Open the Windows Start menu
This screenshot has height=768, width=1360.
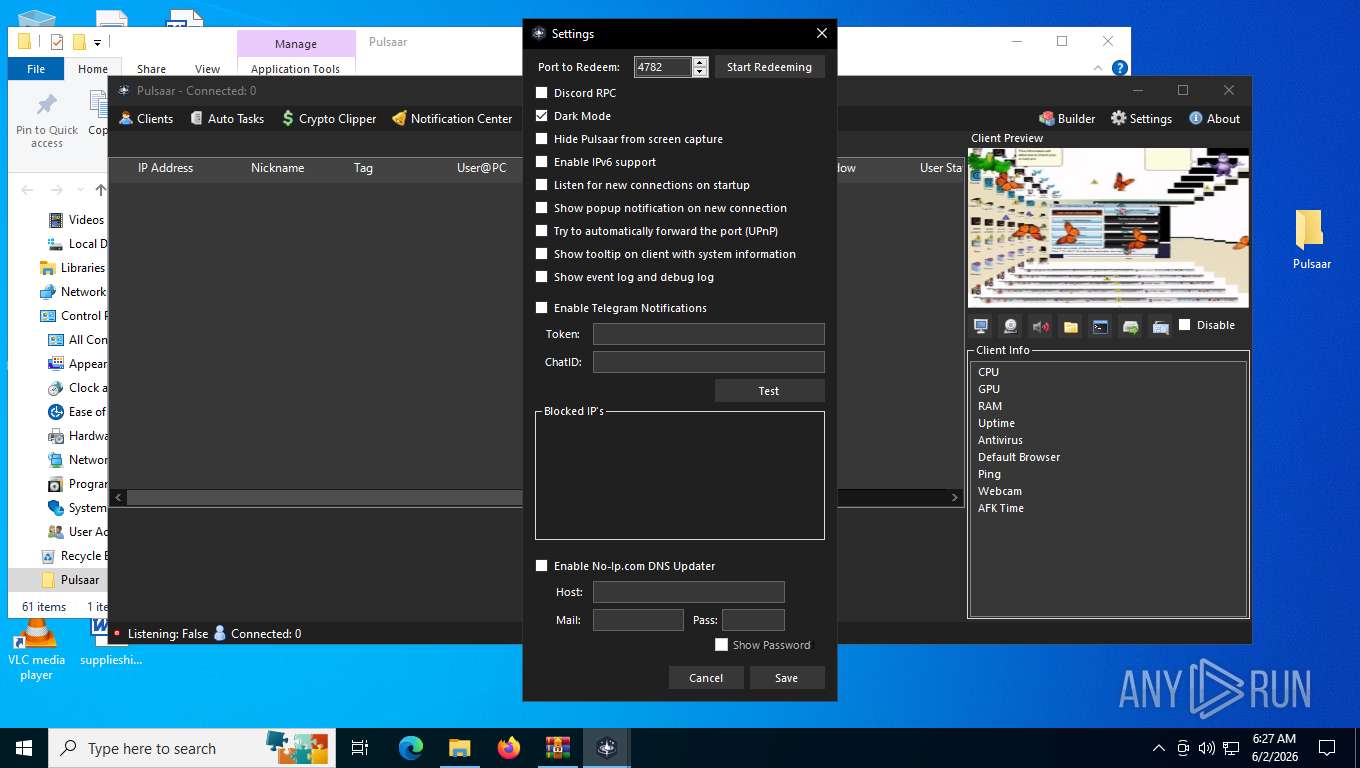[x=24, y=748]
